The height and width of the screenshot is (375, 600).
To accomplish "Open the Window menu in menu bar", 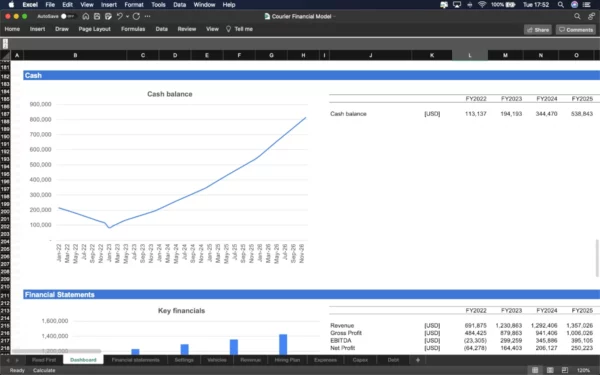I will 204,5.
